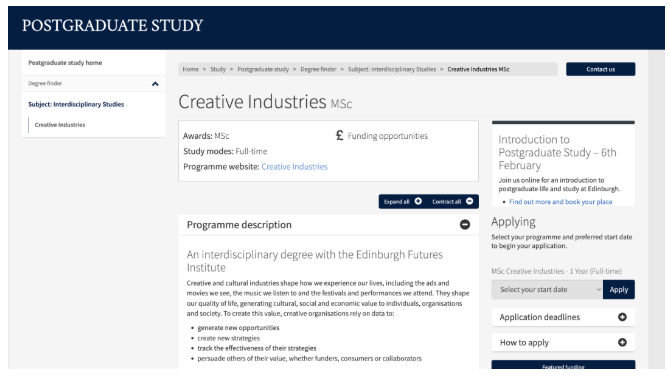Click the Introduction to Postgraduate Study heading
This screenshot has width=670, height=377.
tap(557, 153)
